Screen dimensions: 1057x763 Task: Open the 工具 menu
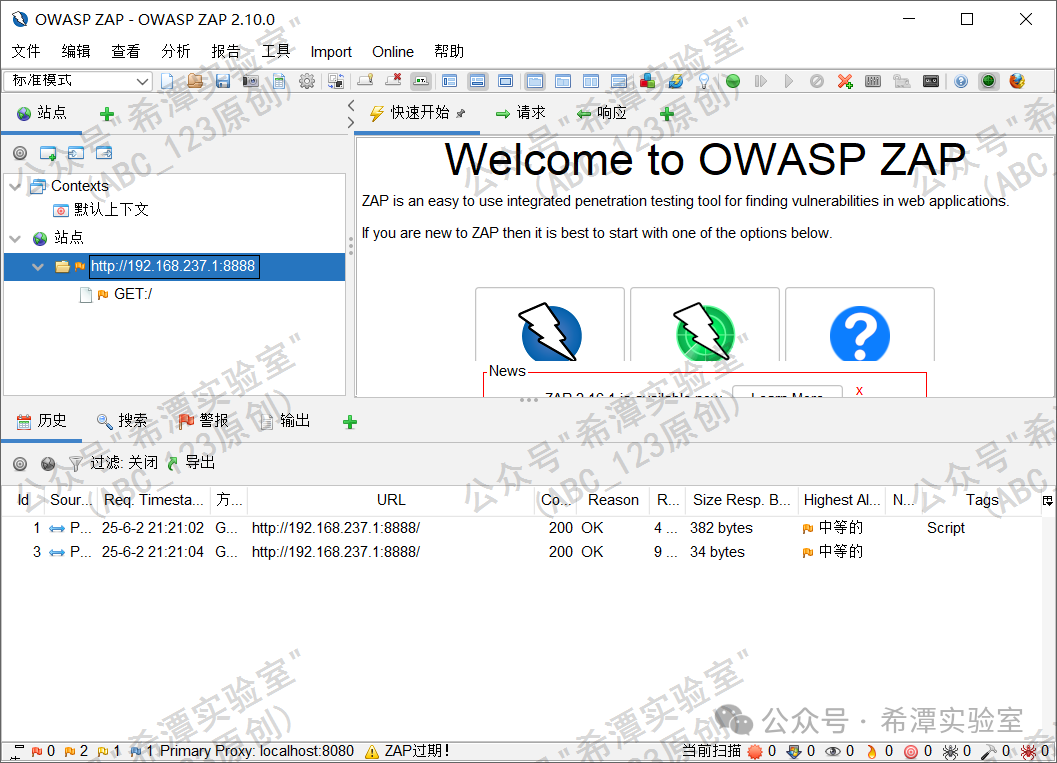click(x=276, y=51)
